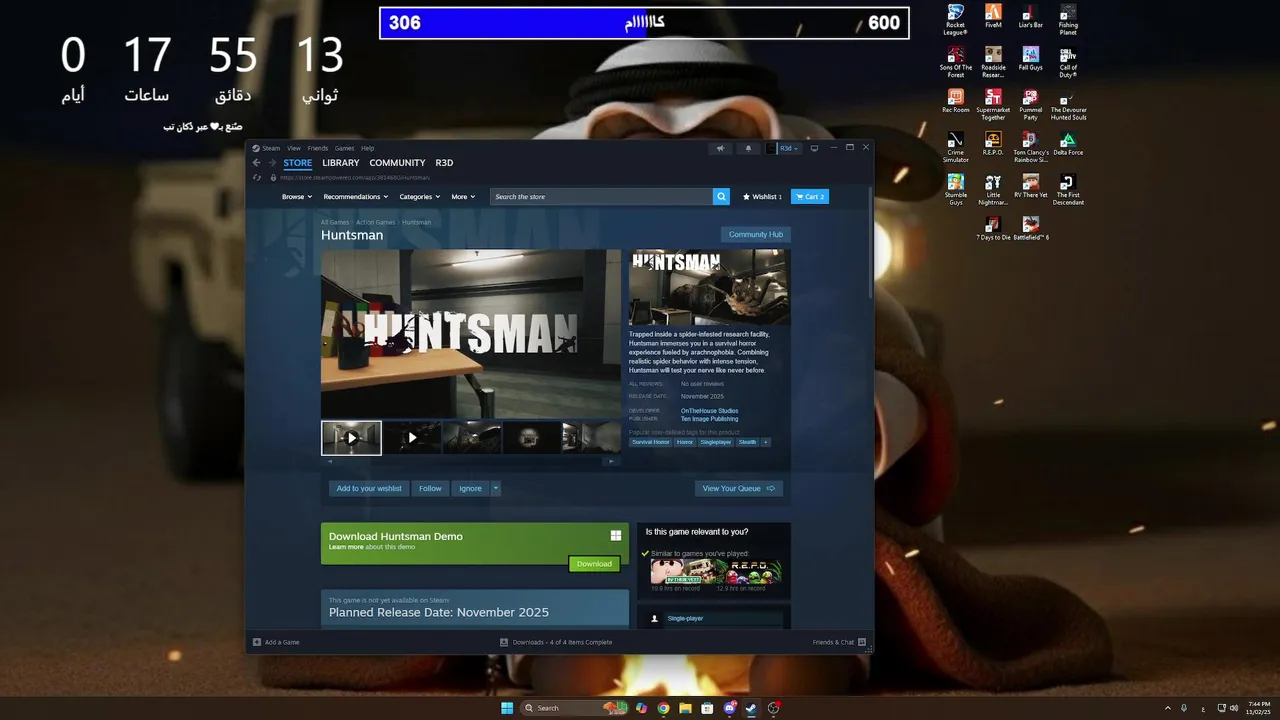
Task: Show hidden system tray icons
Action: tap(1167, 708)
